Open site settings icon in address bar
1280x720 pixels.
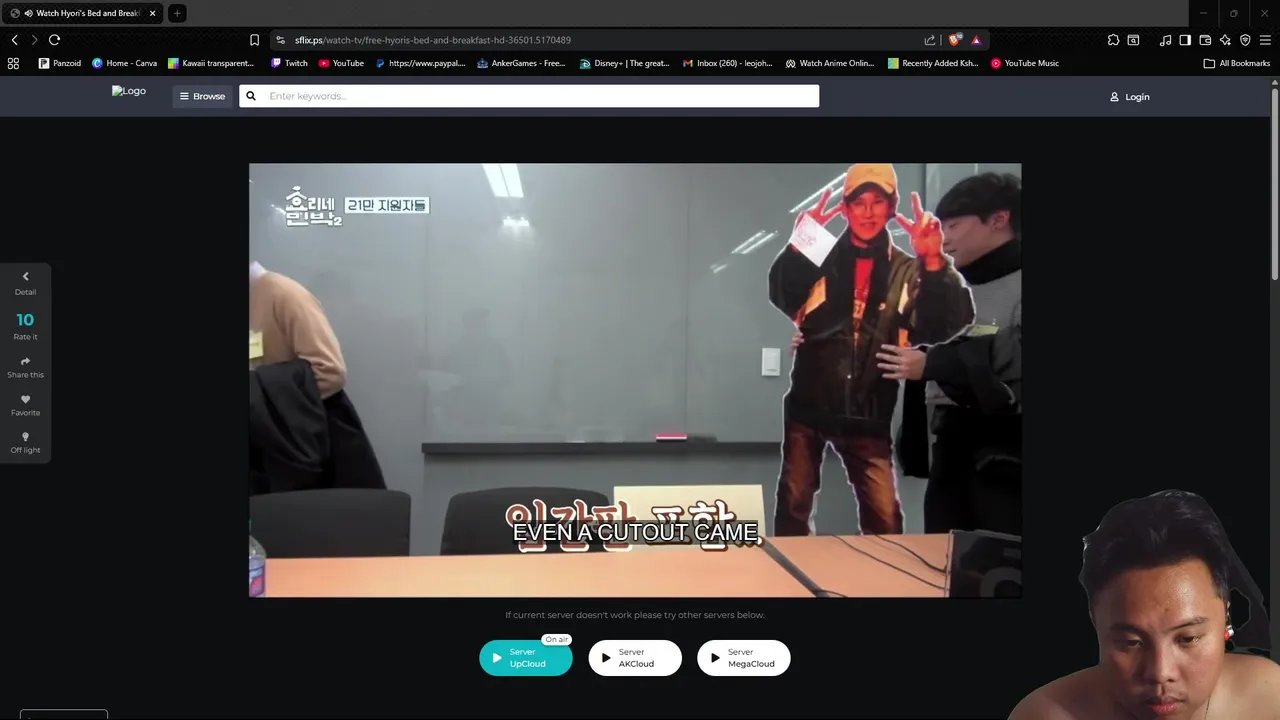[281, 40]
